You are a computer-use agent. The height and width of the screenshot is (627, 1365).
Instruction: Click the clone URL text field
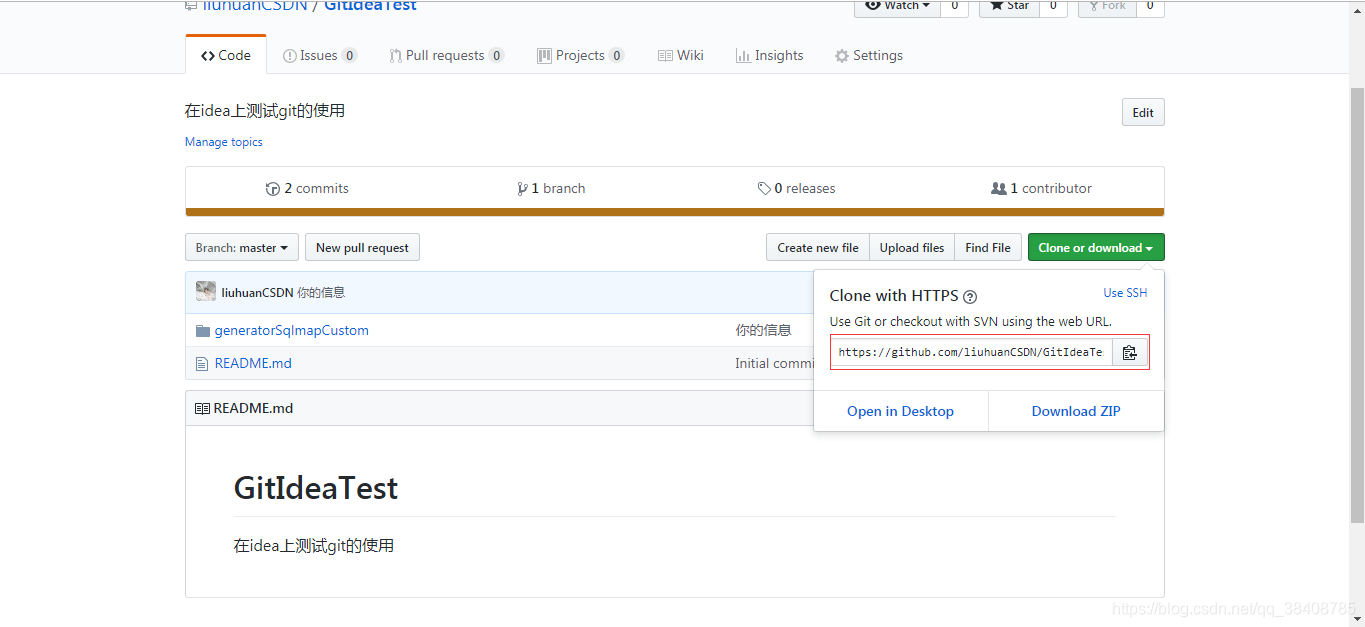coord(971,352)
